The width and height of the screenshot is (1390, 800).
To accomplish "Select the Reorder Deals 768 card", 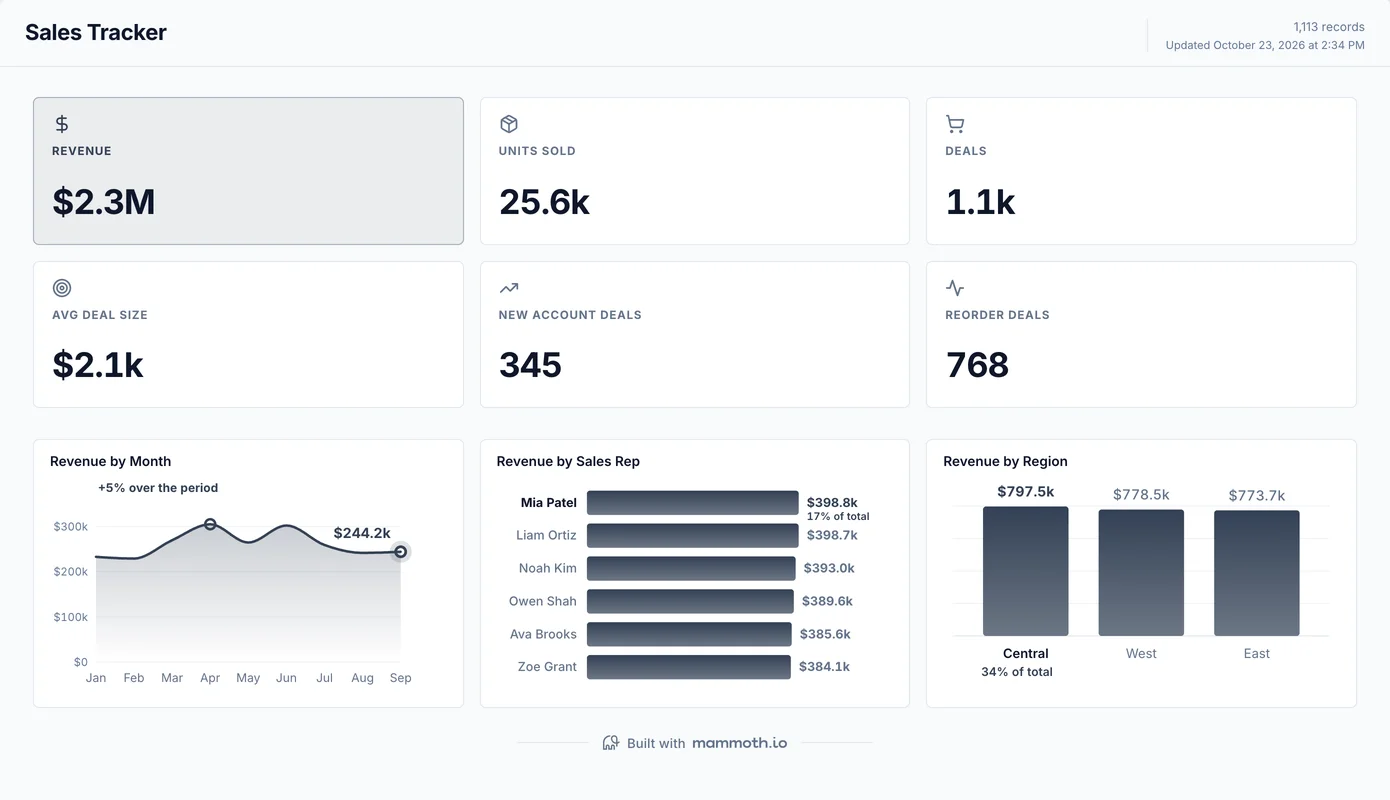I will pyautogui.click(x=1141, y=334).
